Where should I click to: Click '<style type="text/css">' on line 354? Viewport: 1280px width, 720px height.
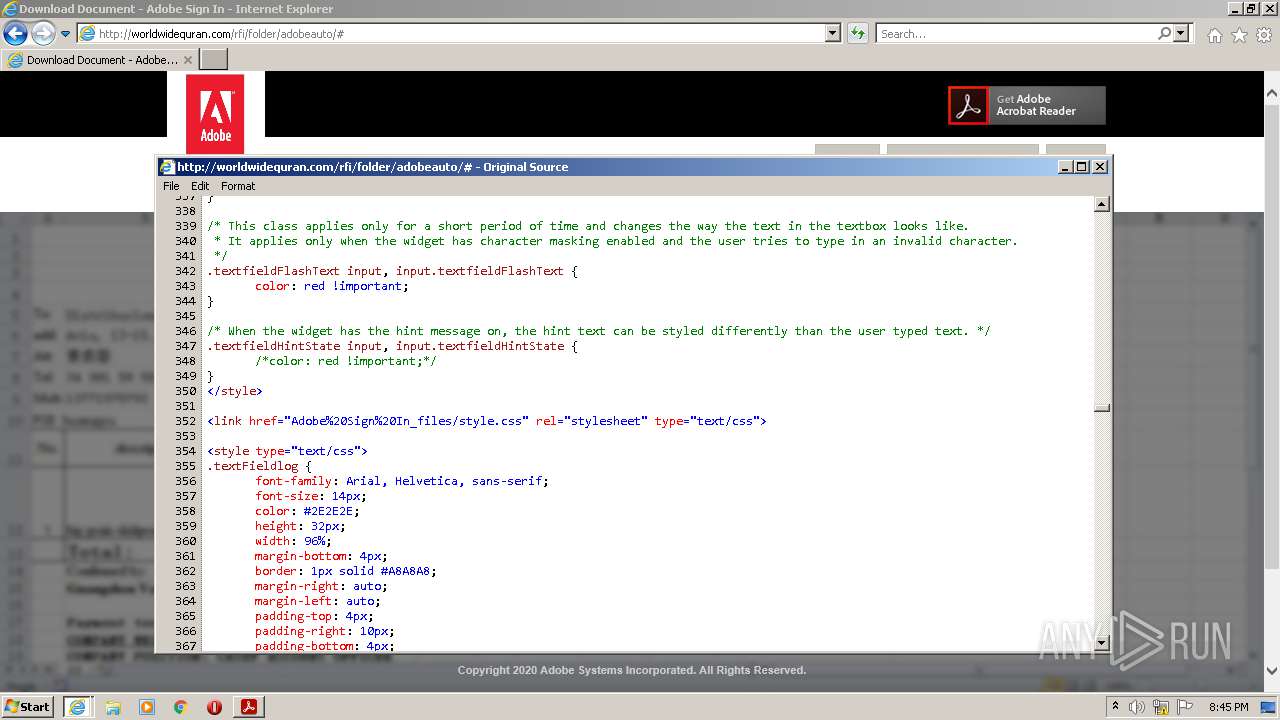coord(288,451)
